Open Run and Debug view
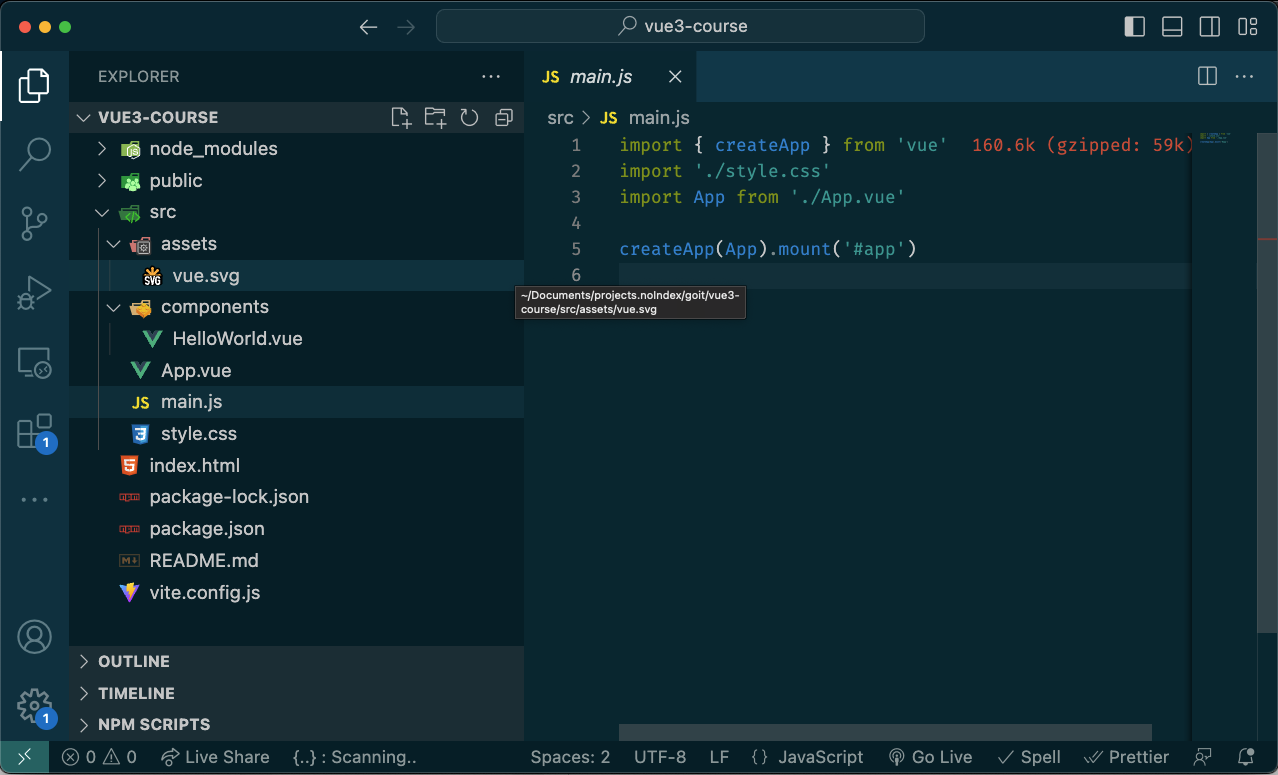 coord(34,293)
